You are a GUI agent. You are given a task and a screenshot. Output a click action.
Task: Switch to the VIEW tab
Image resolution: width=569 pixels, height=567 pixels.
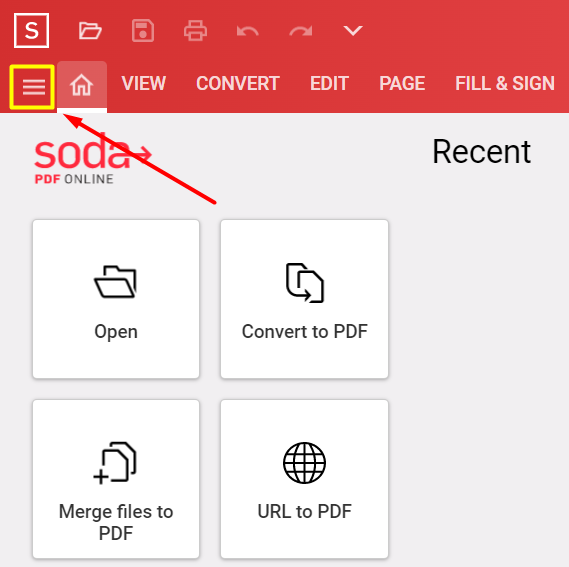(x=144, y=83)
